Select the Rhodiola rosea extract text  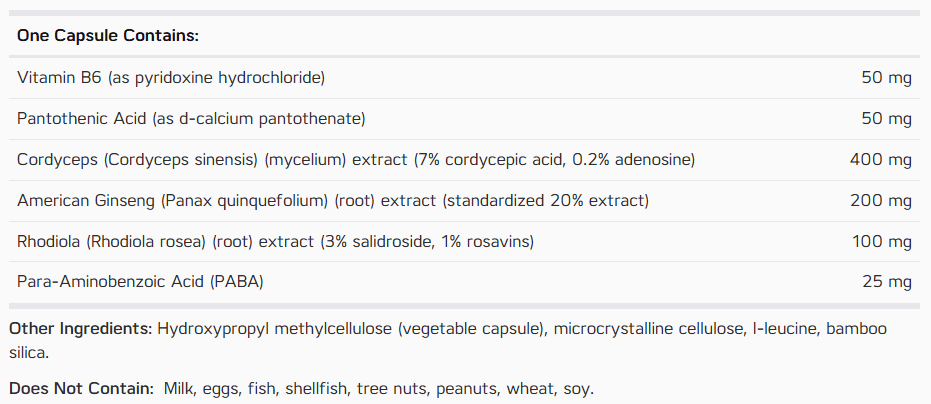click(x=276, y=242)
